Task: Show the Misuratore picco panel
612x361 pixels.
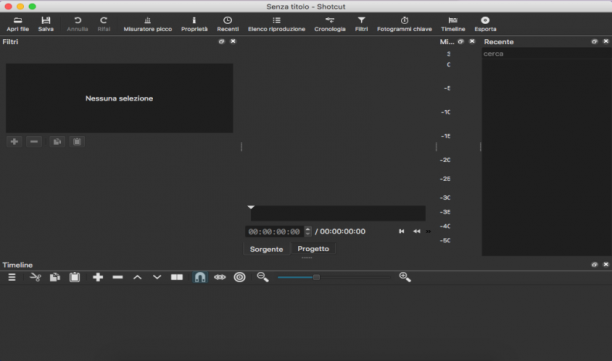Action: coord(148,24)
